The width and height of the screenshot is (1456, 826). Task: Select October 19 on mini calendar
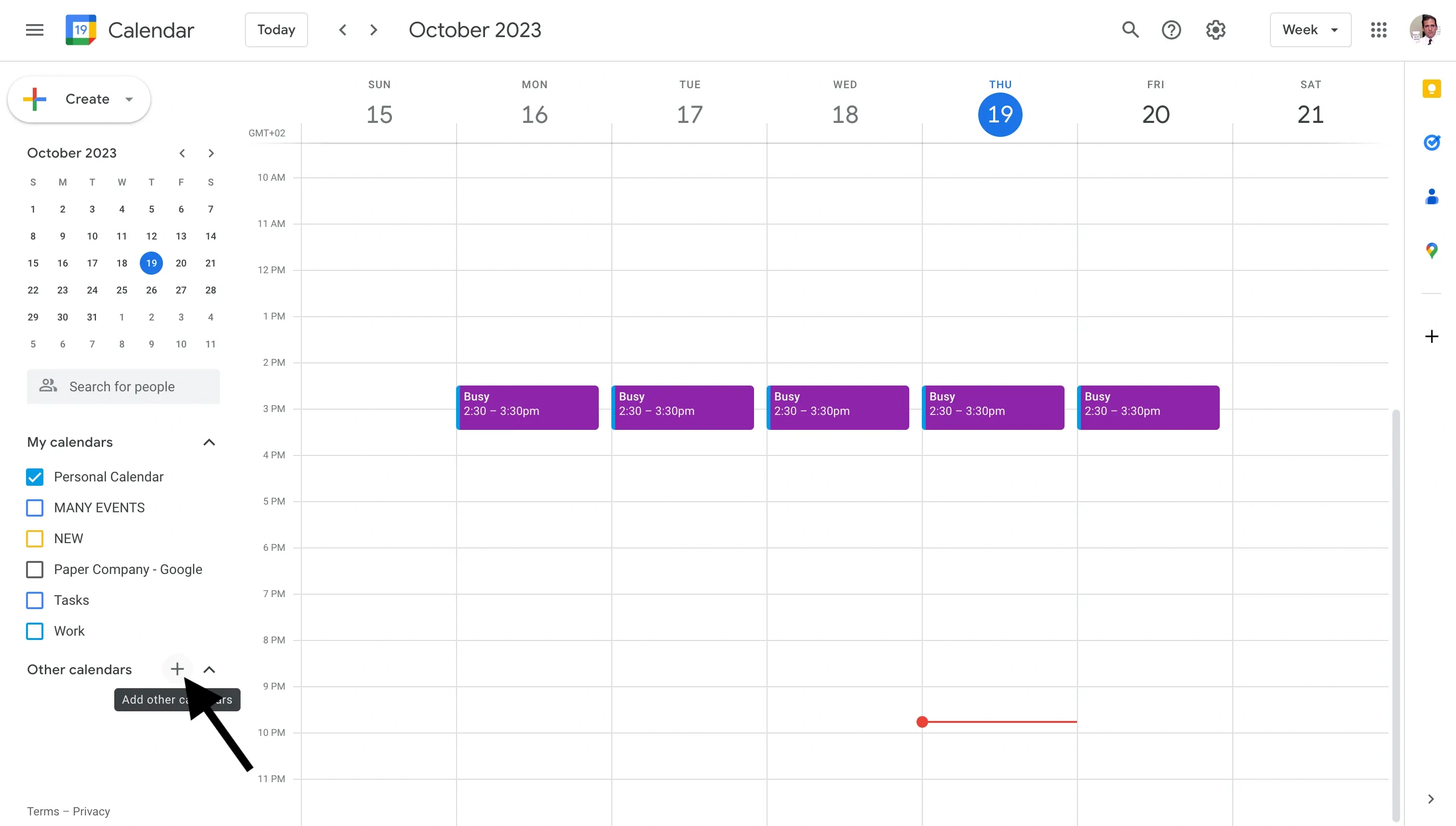pyautogui.click(x=152, y=263)
